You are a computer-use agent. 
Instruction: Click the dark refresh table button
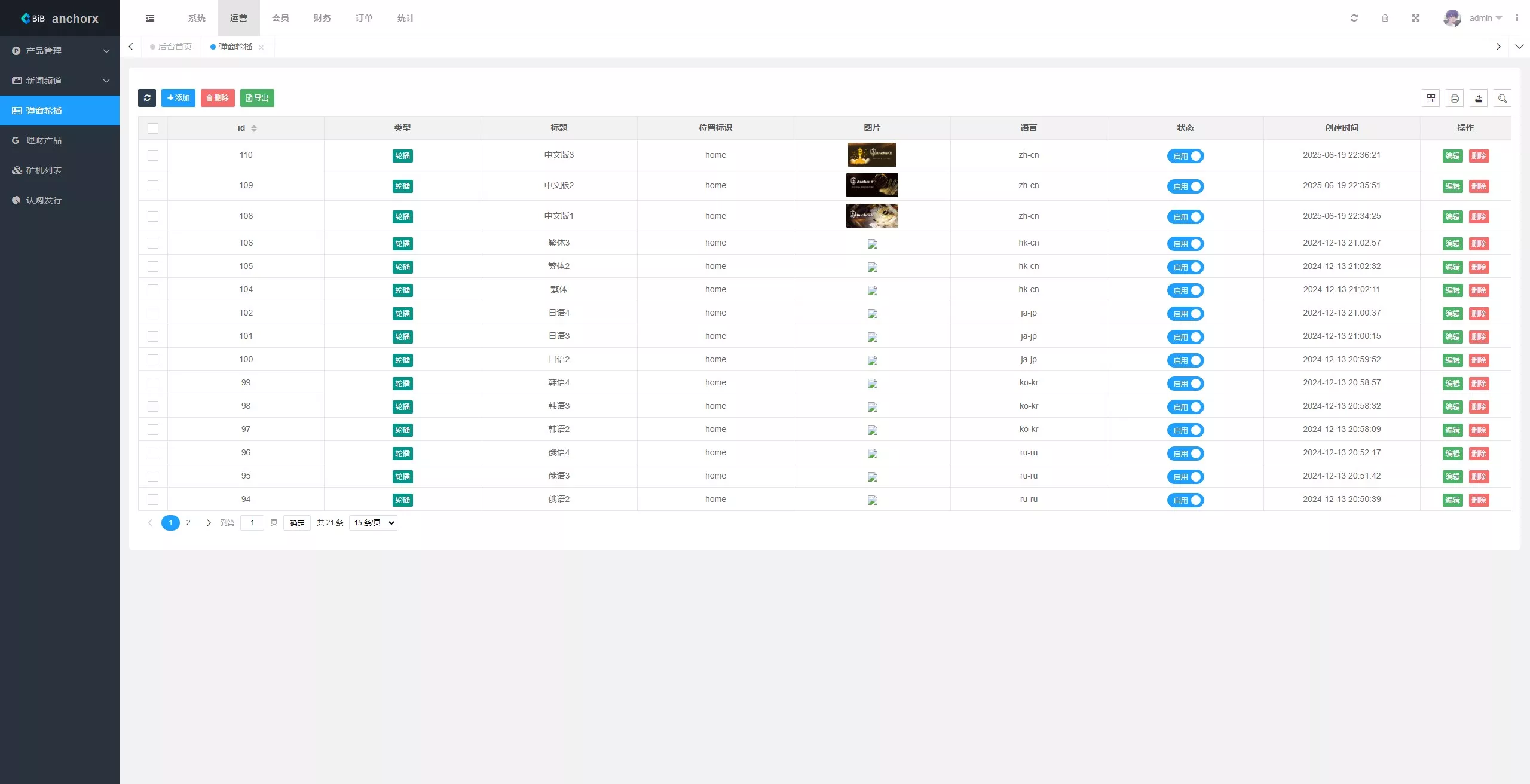pos(147,98)
